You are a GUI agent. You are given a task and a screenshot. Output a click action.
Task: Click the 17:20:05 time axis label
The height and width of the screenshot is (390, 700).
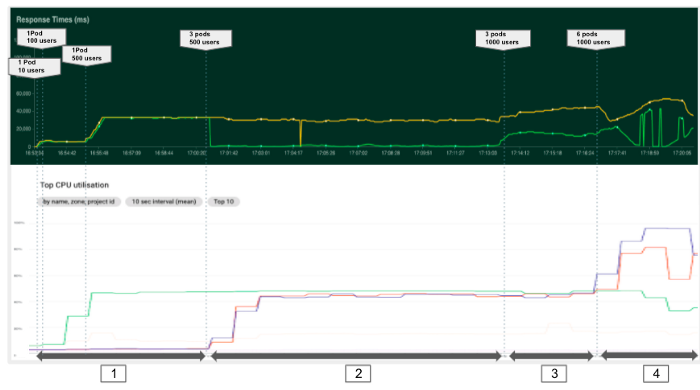682,153
